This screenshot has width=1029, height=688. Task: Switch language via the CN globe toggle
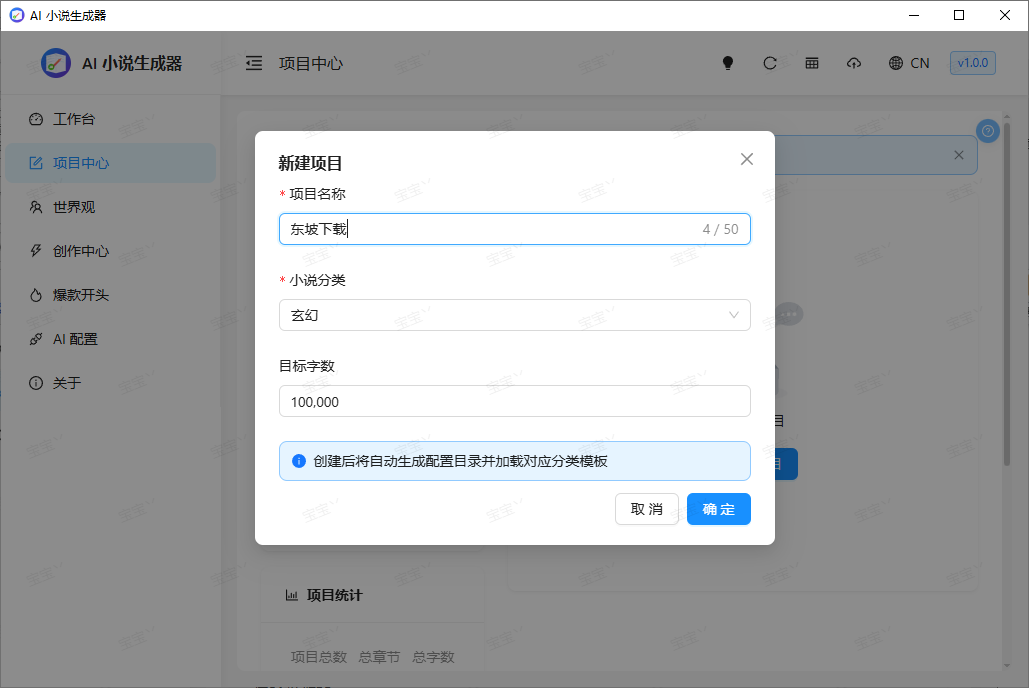[908, 62]
